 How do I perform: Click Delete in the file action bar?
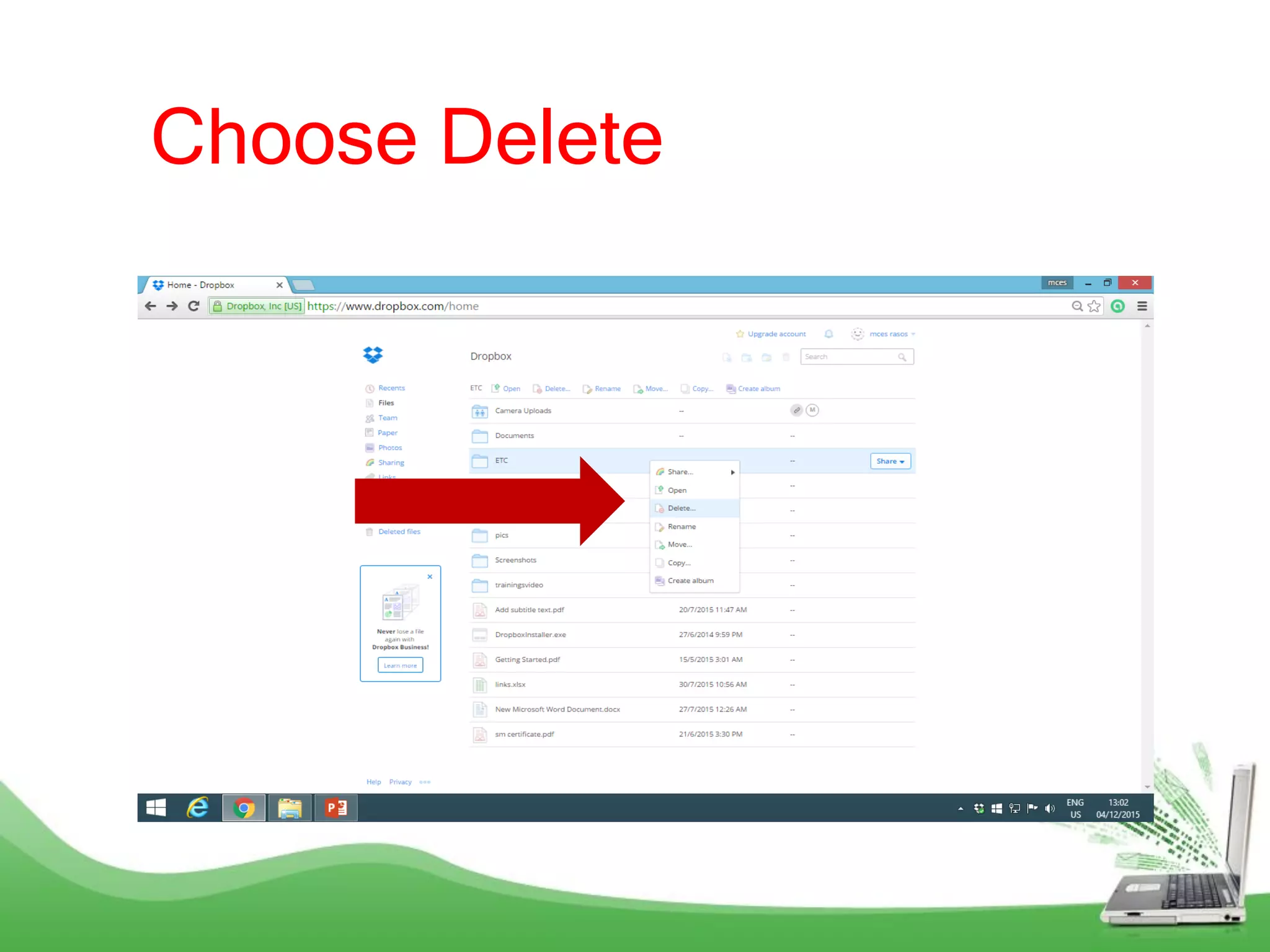tap(551, 389)
